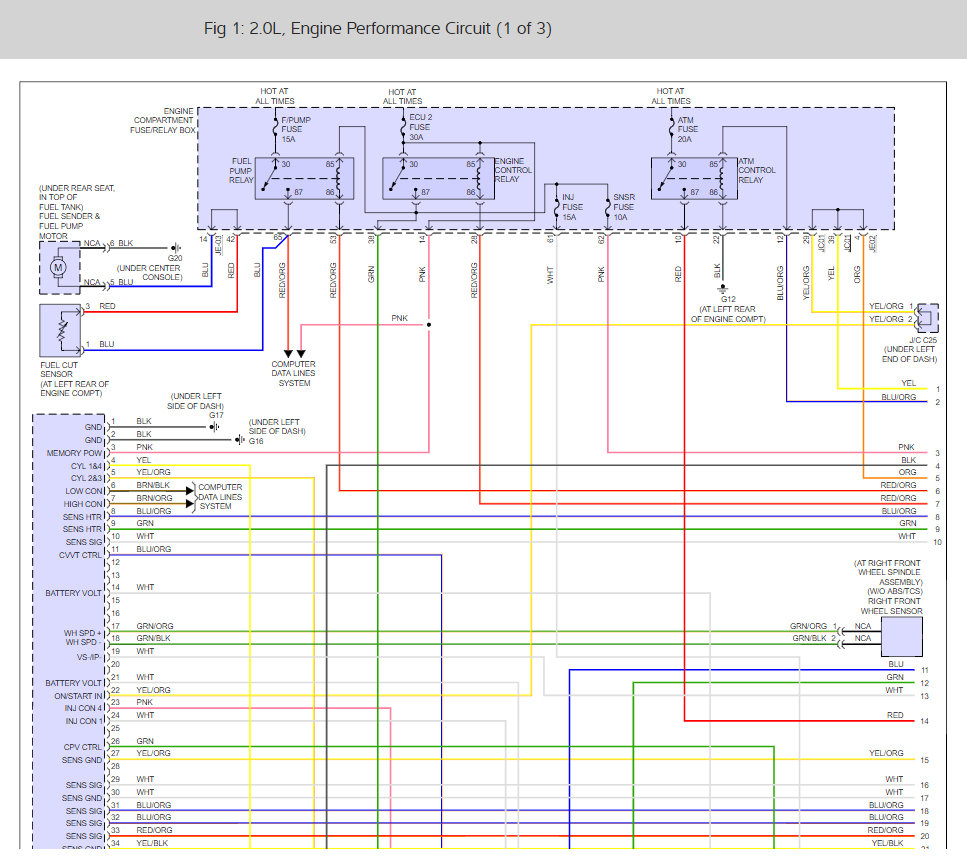Click the 'LOW CON' pin label

coord(84,491)
